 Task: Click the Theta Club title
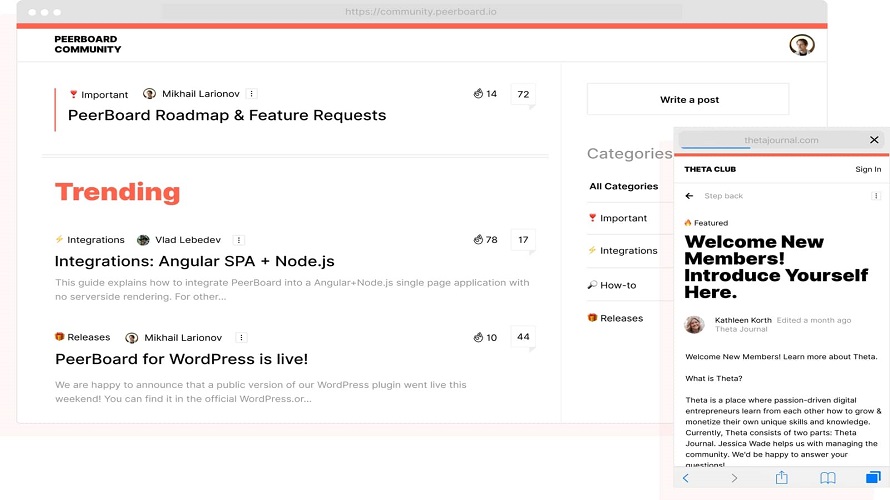click(710, 169)
